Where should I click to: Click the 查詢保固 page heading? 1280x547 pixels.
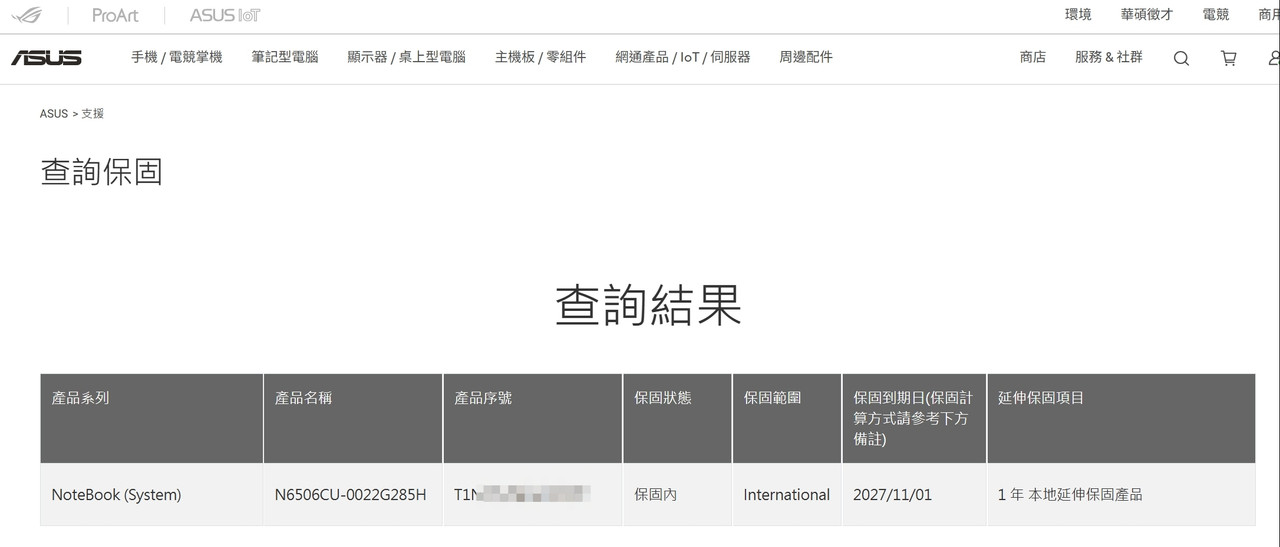coord(101,171)
